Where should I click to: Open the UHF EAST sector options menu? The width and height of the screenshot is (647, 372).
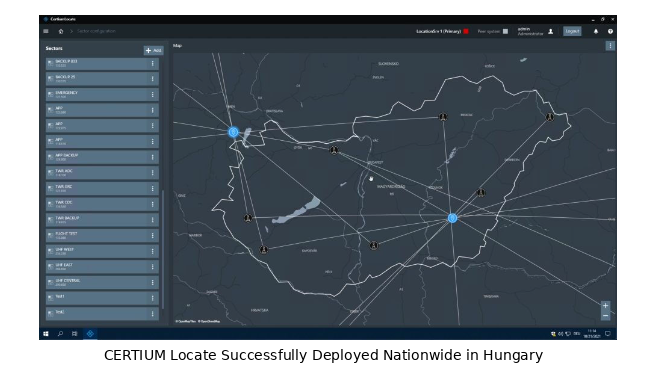(x=153, y=267)
